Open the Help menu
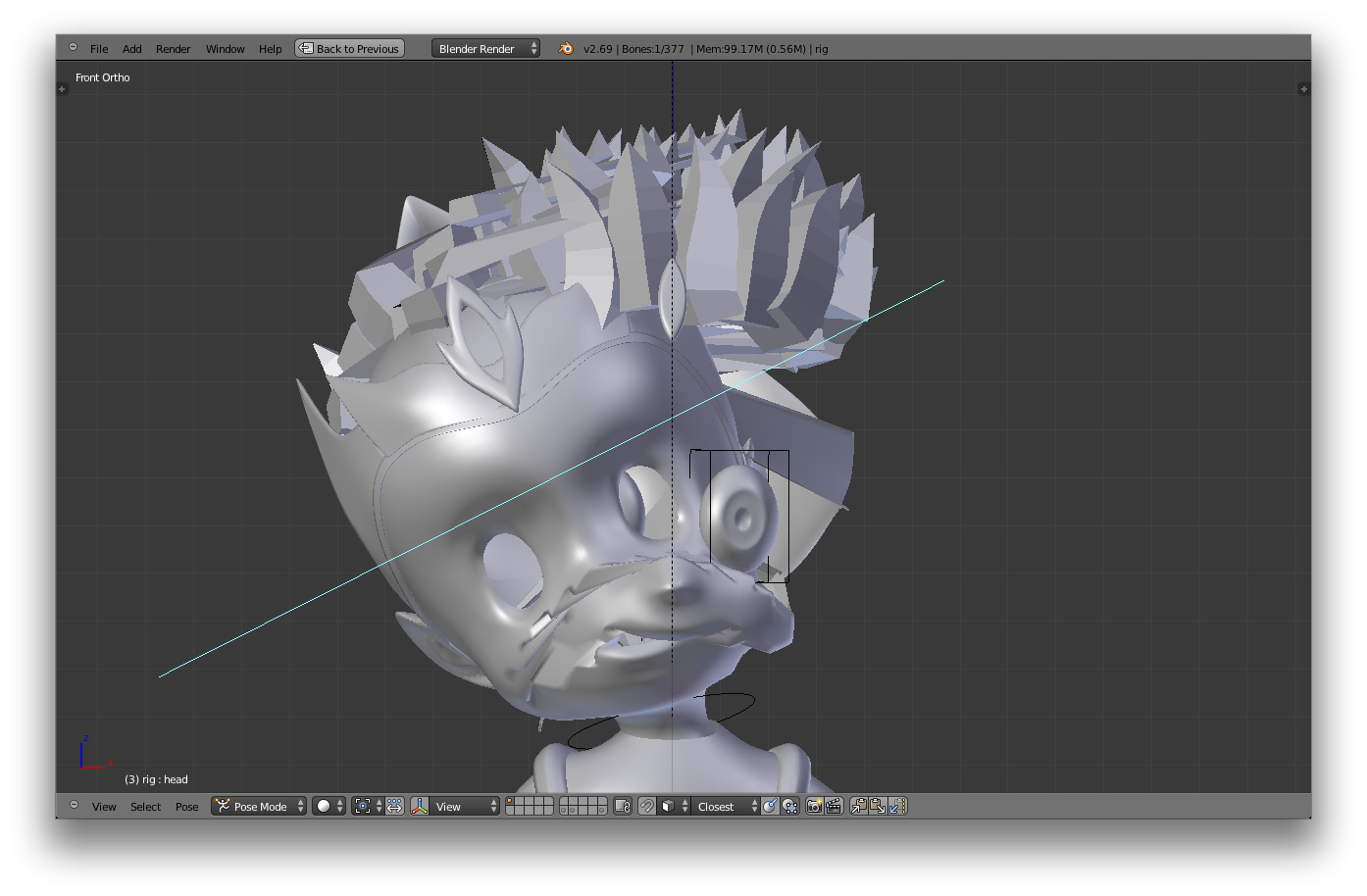The height and width of the screenshot is (896, 1367). [271, 49]
